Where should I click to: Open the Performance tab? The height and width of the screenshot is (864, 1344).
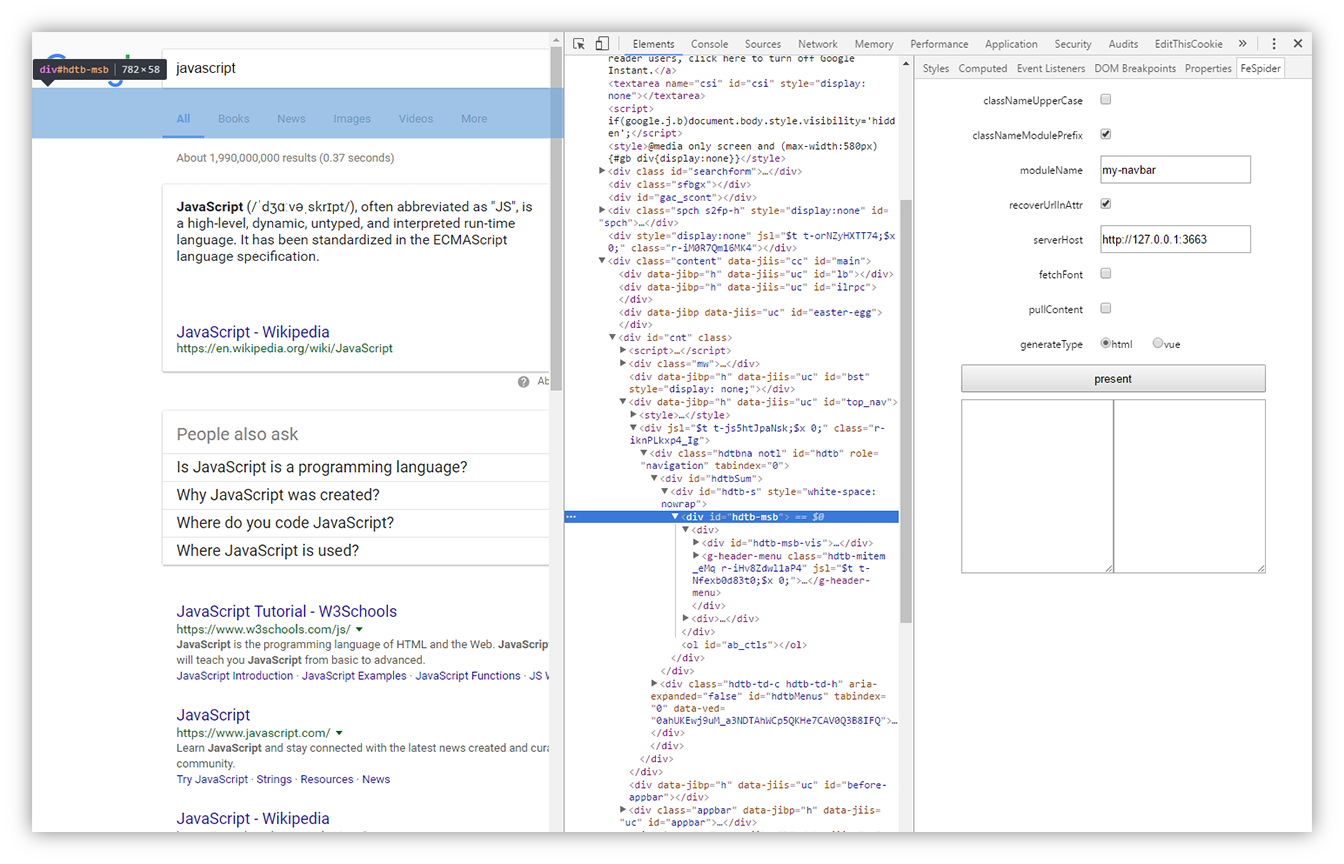pyautogui.click(x=939, y=44)
